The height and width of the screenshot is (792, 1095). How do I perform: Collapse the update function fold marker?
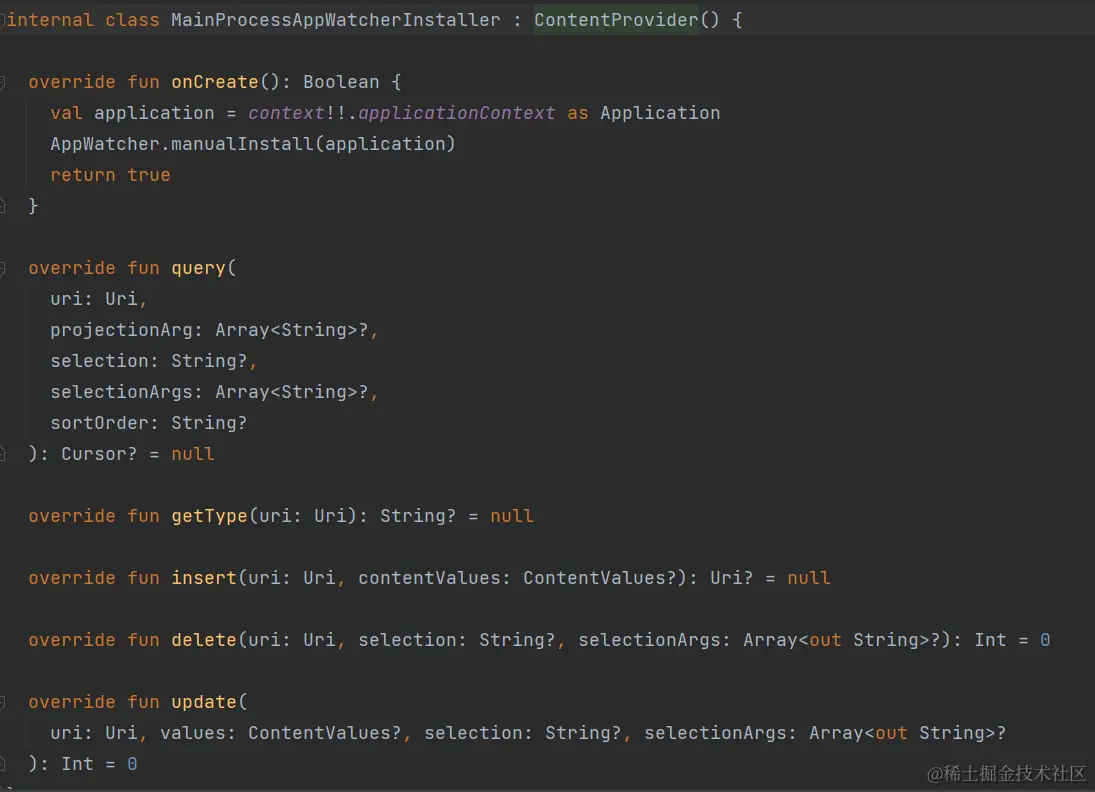[x=3, y=702]
